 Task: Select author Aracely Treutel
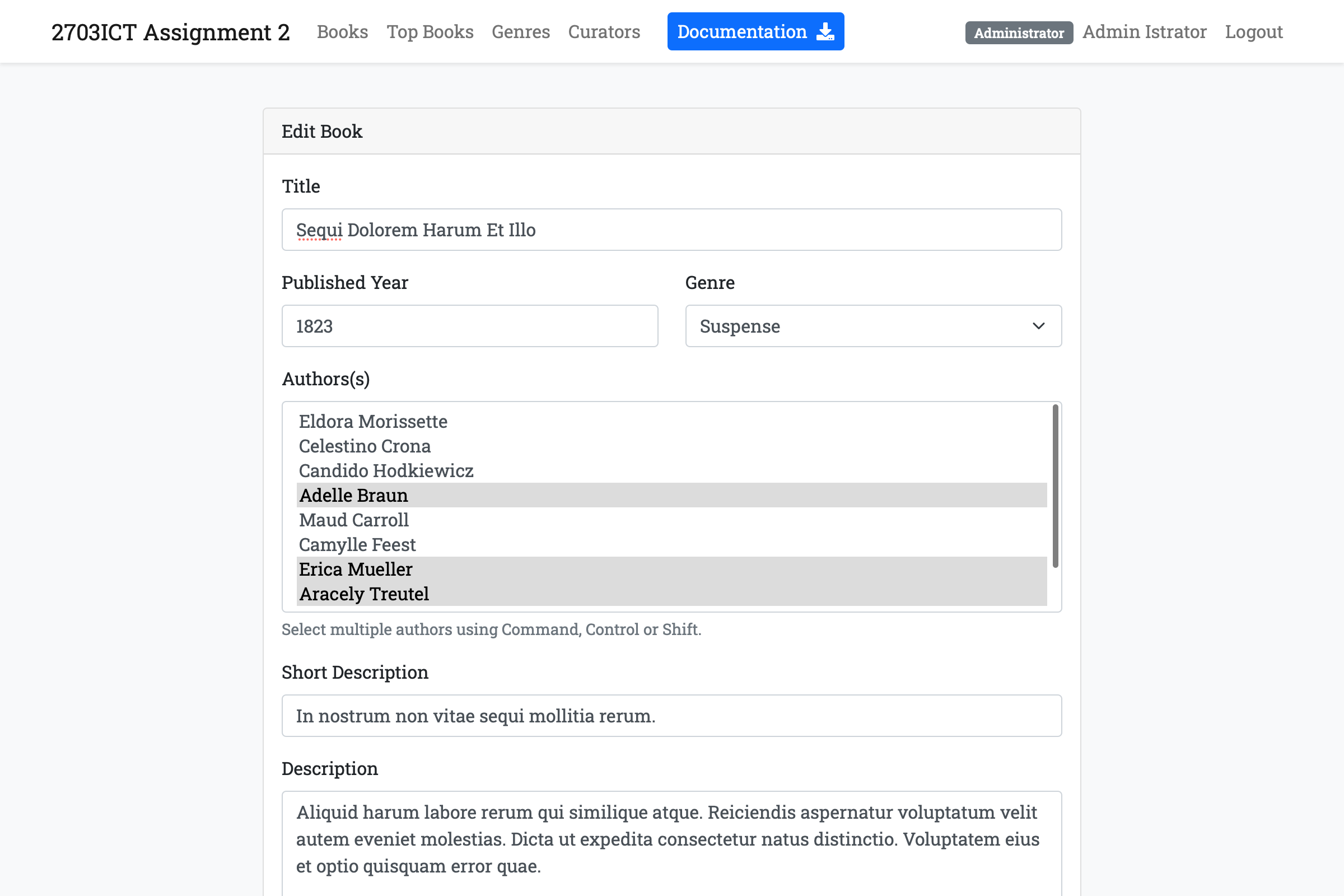[x=671, y=594]
